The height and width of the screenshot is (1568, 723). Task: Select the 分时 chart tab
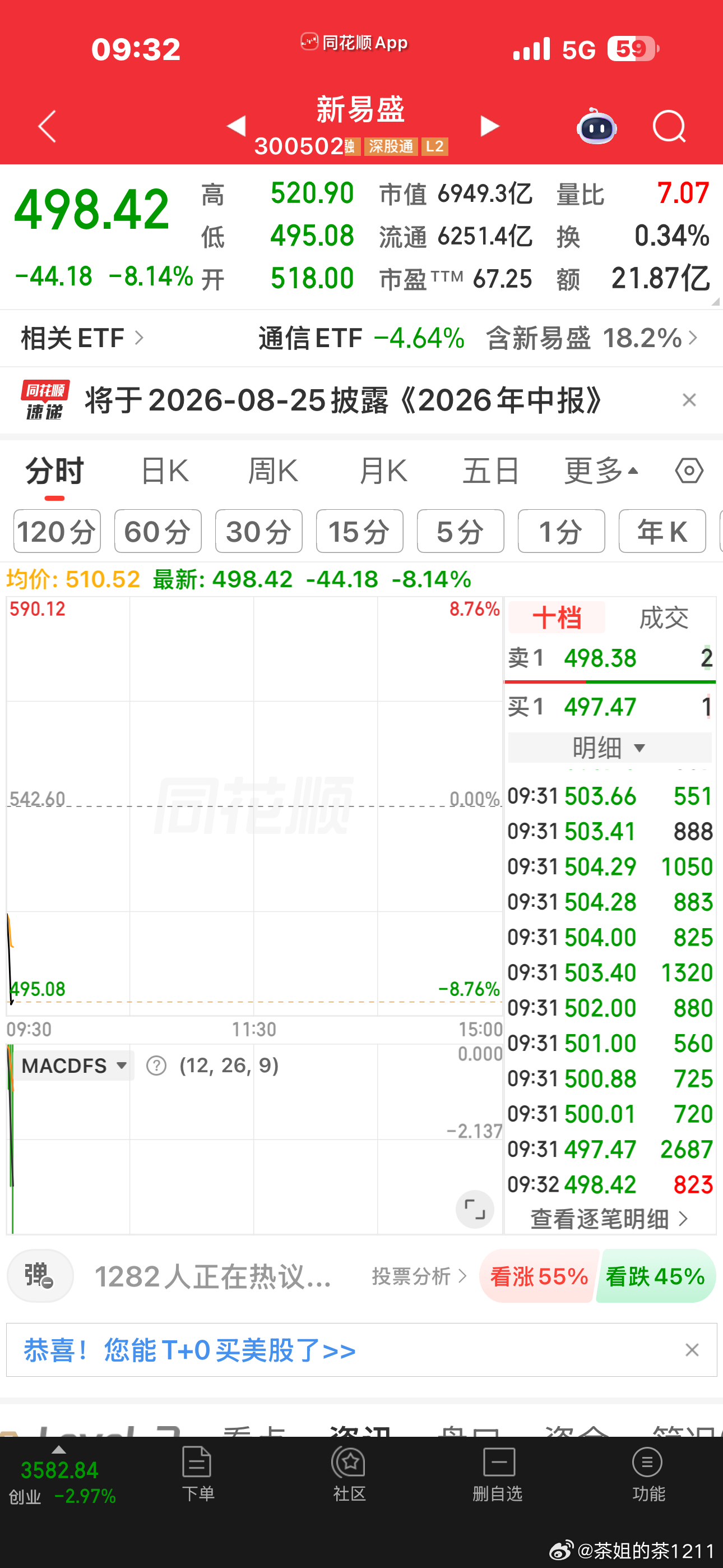(x=54, y=471)
